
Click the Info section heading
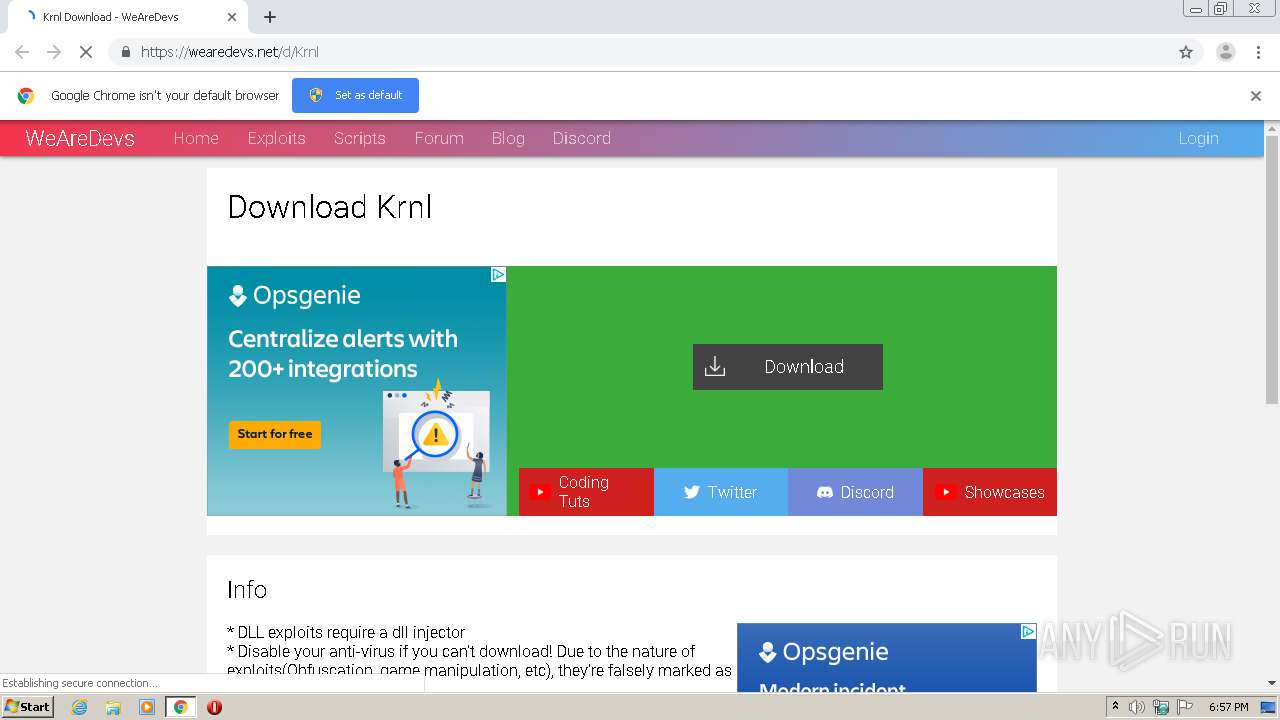pos(247,589)
